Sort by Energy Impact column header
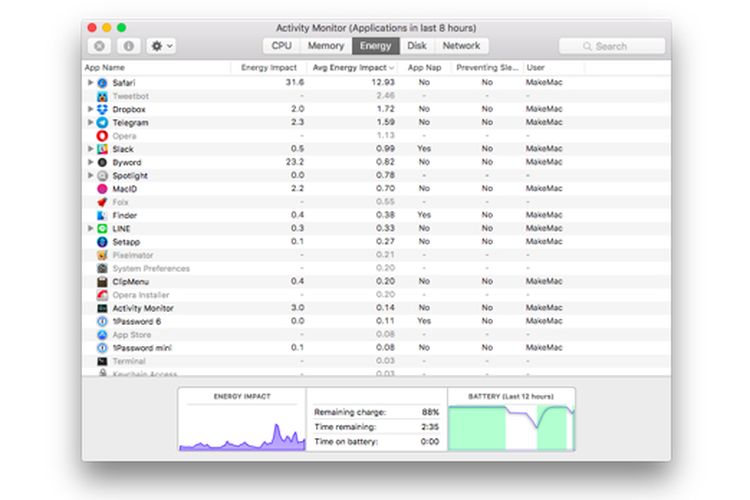The image size is (750, 500). point(269,67)
